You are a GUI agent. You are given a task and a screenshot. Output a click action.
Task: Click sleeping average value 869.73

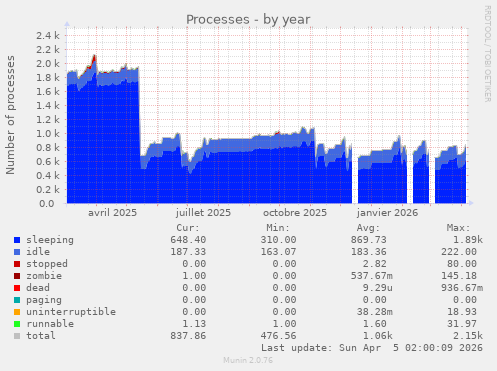tap(368, 240)
